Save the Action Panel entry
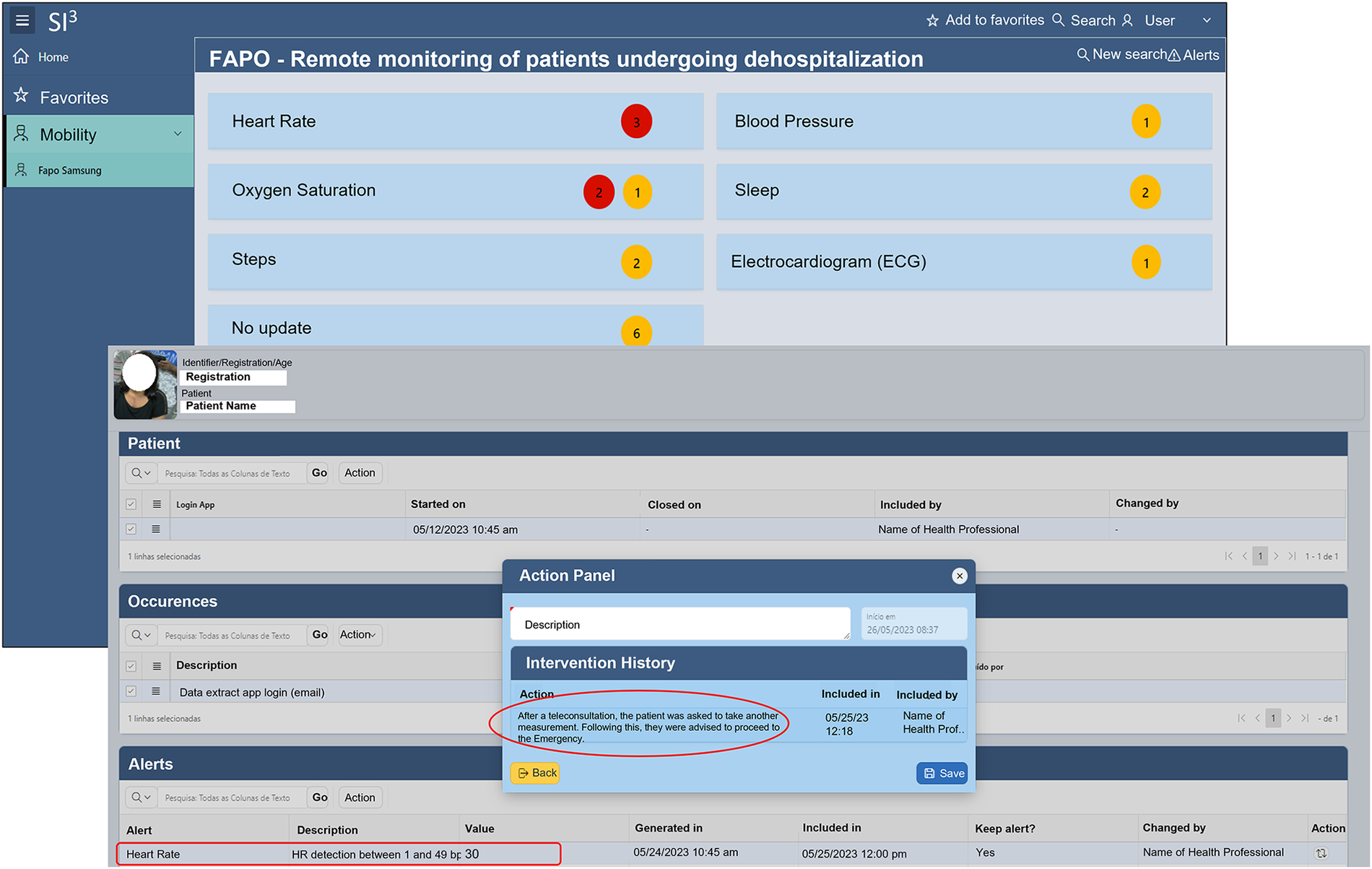Image resolution: width=1372 pixels, height=869 pixels. [x=942, y=773]
